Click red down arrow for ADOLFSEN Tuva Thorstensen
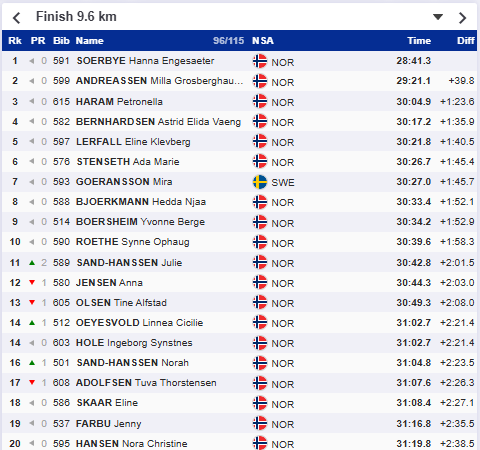The height and width of the screenshot is (450, 480). click(32, 383)
